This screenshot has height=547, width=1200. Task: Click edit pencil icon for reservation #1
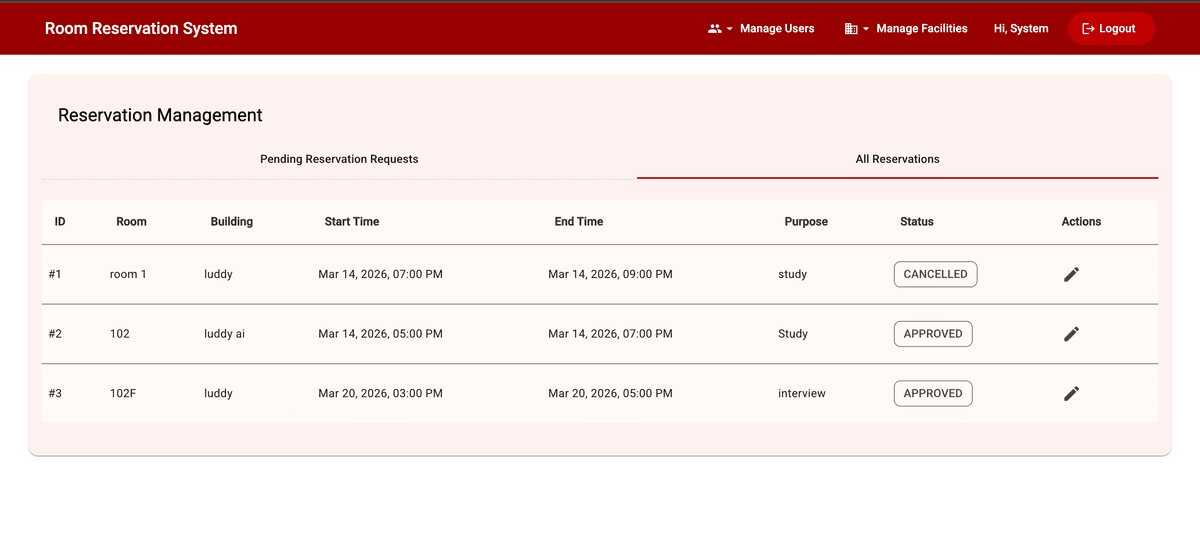[1071, 274]
